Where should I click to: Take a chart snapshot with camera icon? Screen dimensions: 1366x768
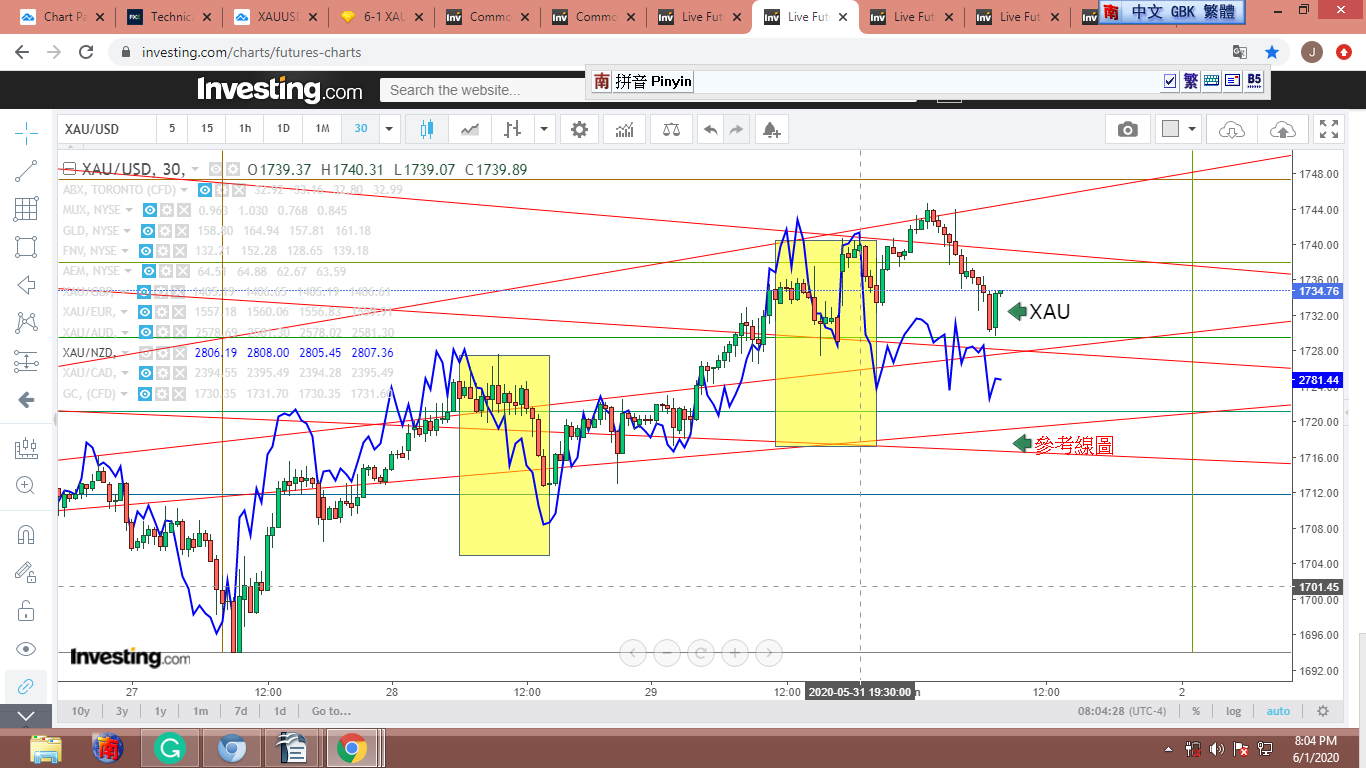[1127, 129]
